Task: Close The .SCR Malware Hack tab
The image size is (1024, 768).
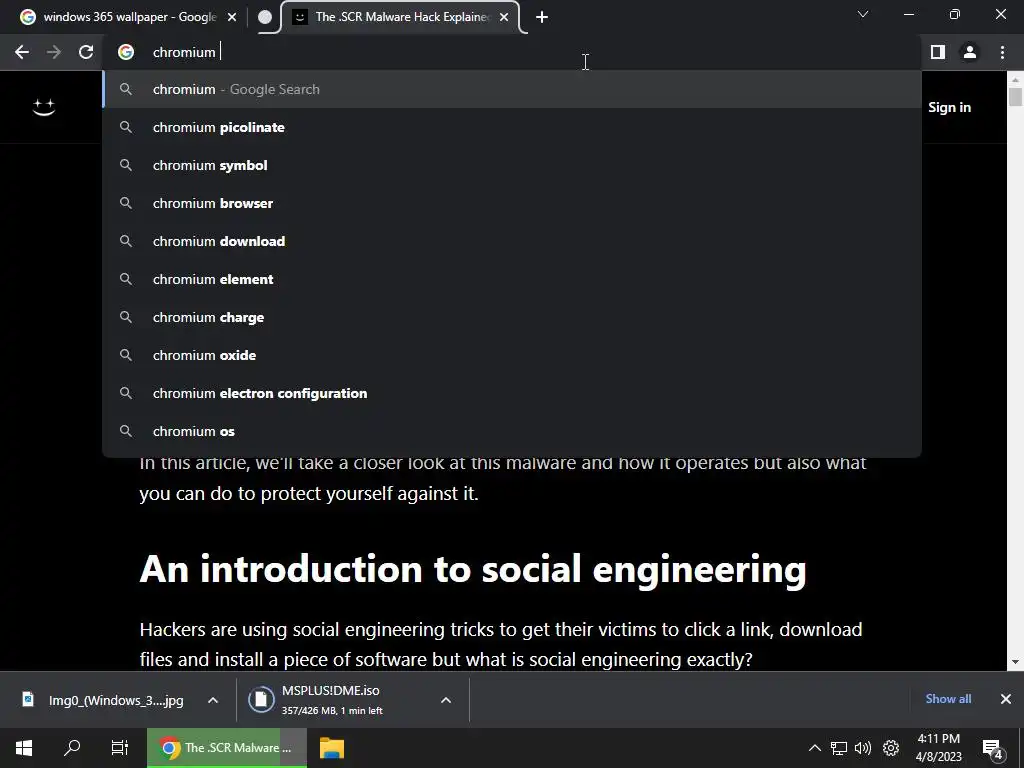Action: (504, 18)
